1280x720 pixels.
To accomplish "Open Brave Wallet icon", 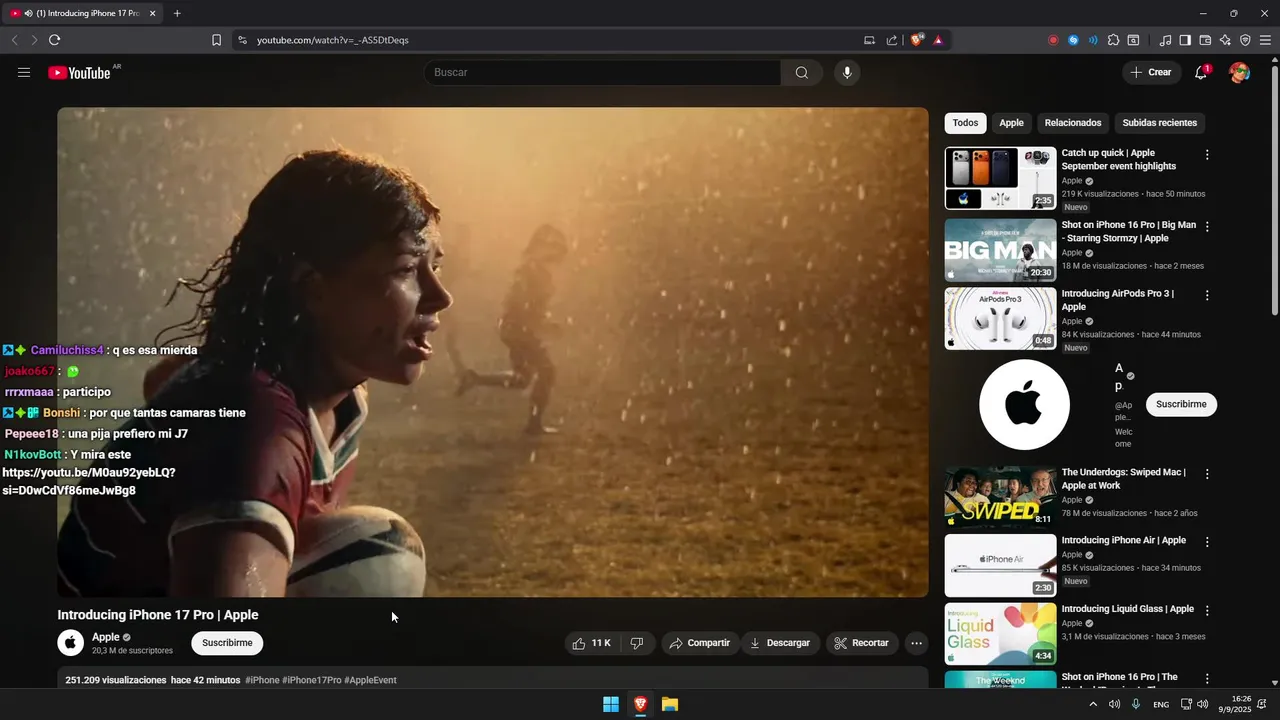I will coord(1205,40).
